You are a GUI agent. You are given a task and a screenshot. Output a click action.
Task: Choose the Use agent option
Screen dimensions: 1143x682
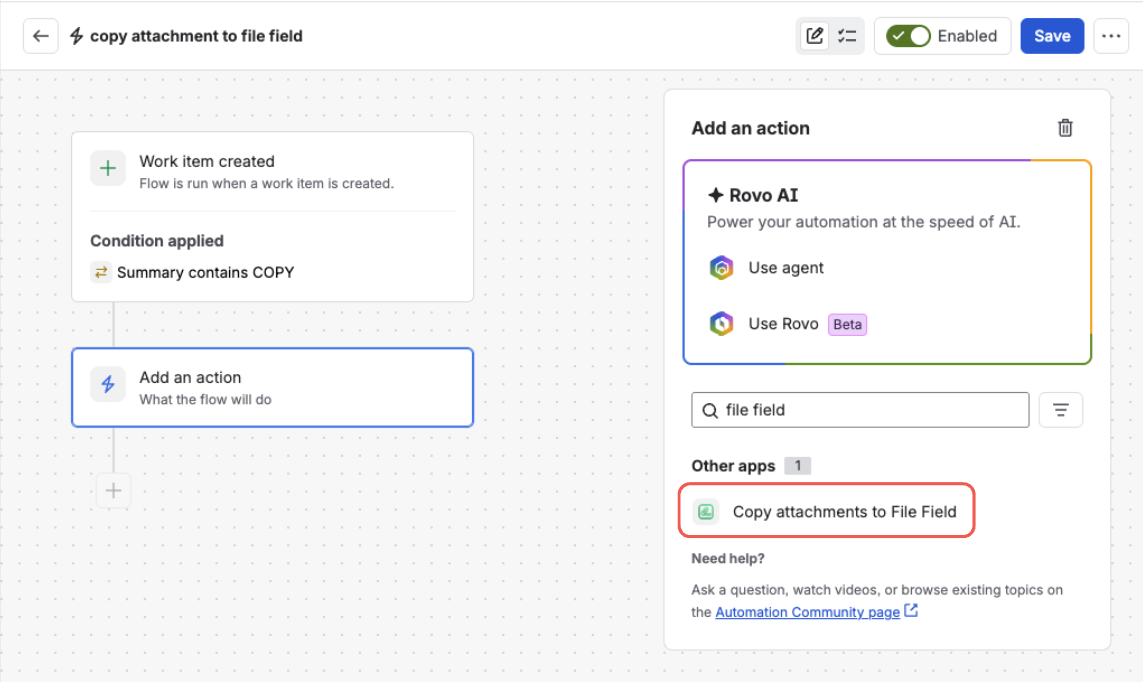tap(767, 267)
